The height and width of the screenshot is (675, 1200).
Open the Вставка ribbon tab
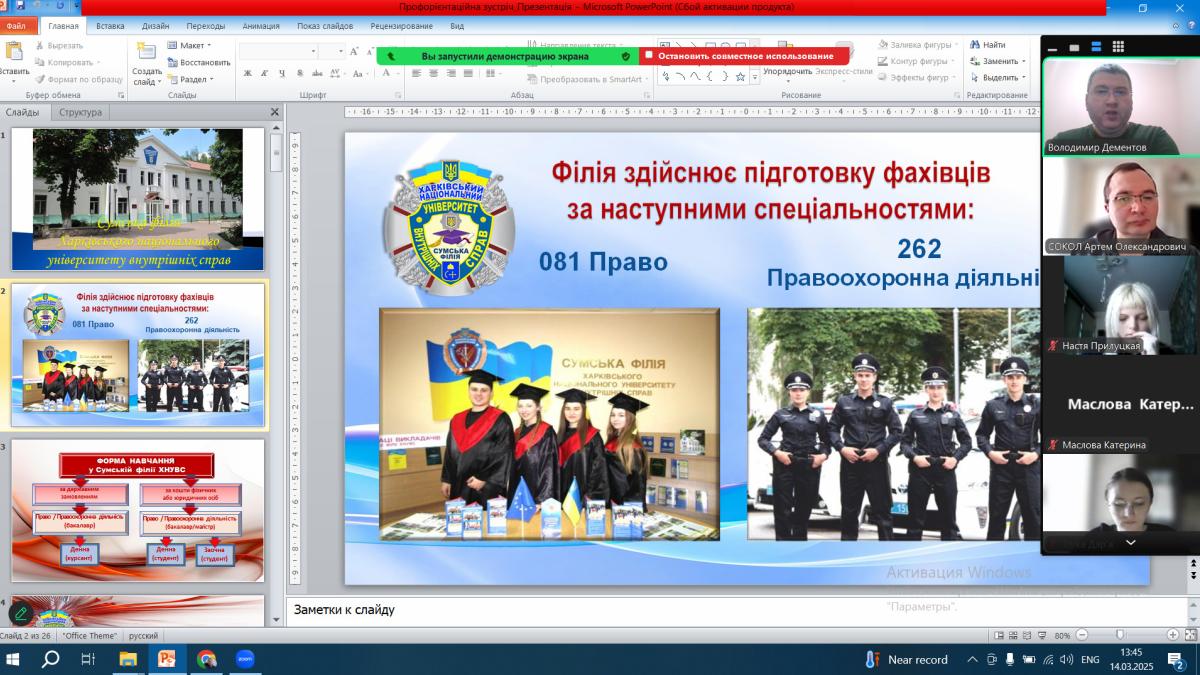(110, 26)
